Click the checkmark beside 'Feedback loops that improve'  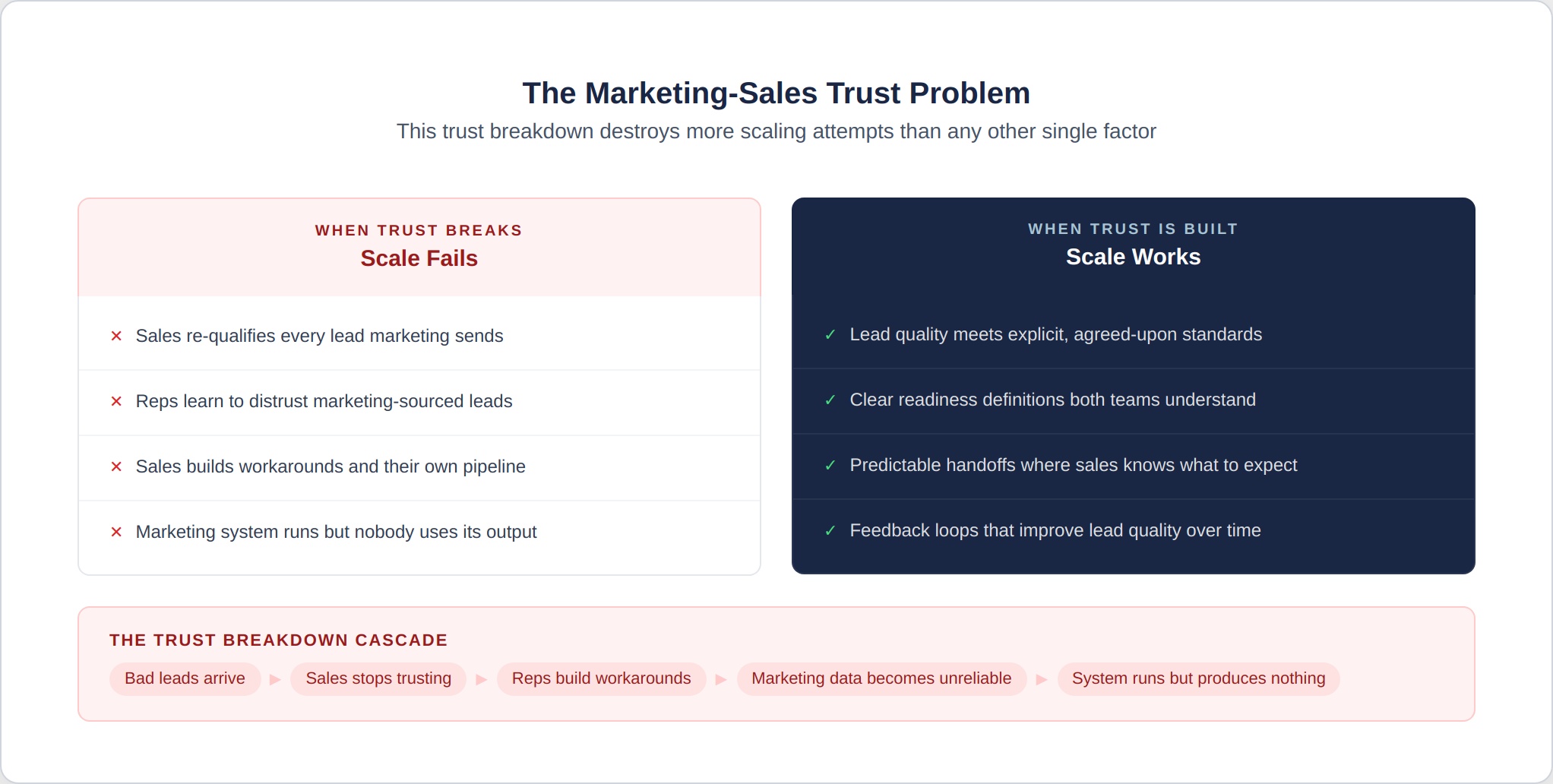pyautogui.click(x=830, y=531)
